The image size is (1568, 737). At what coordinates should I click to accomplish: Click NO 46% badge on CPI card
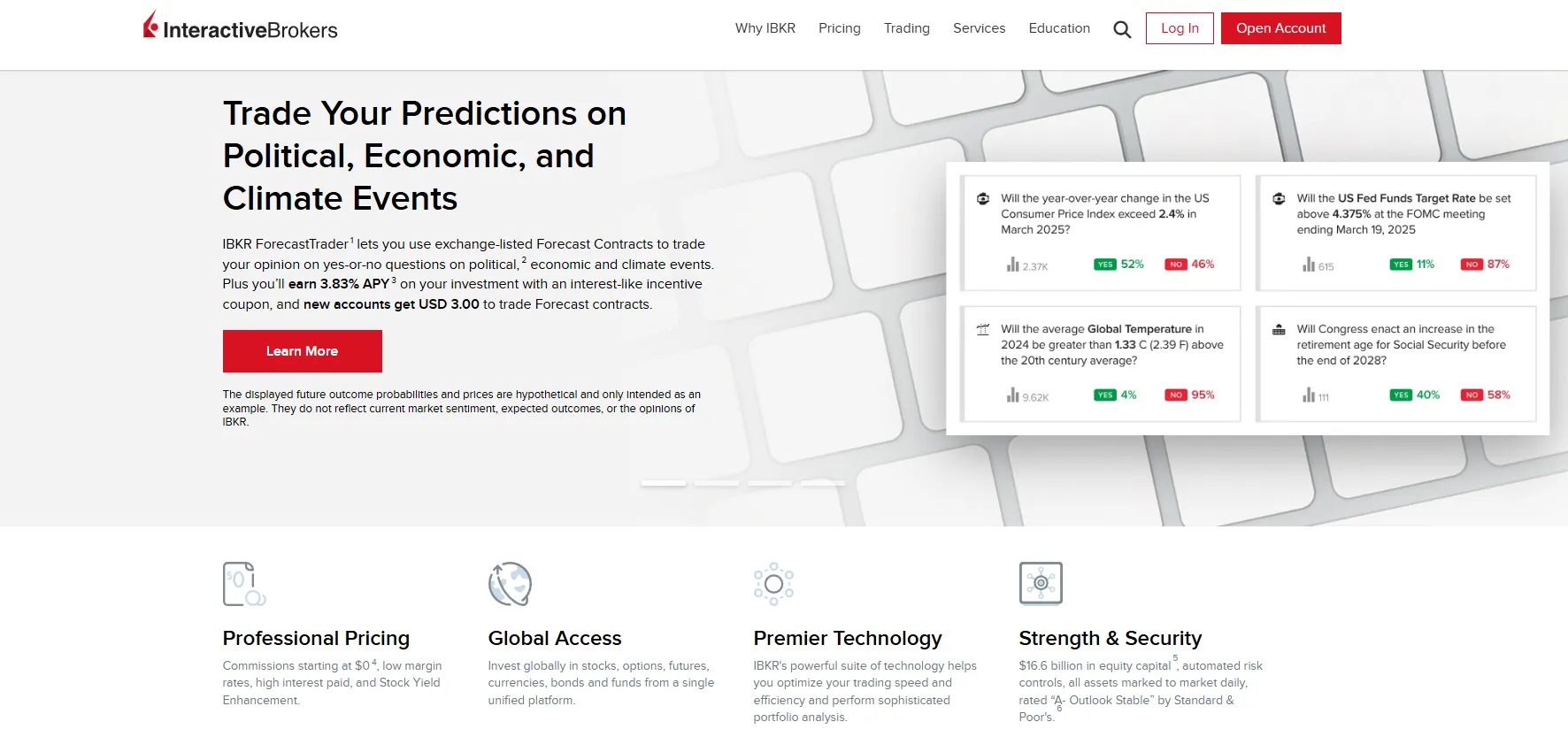pos(1189,265)
